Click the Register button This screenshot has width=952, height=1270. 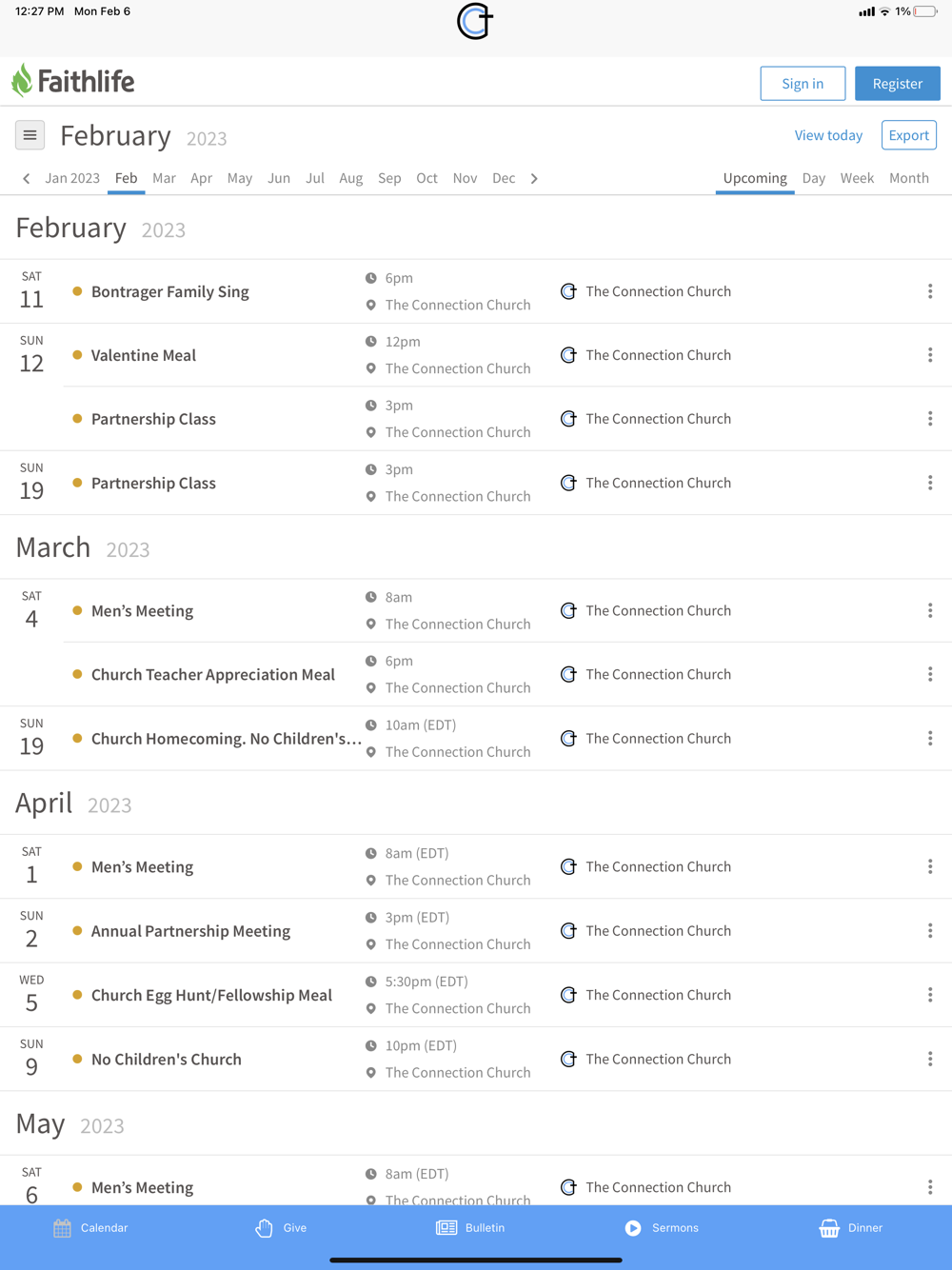pyautogui.click(x=898, y=84)
